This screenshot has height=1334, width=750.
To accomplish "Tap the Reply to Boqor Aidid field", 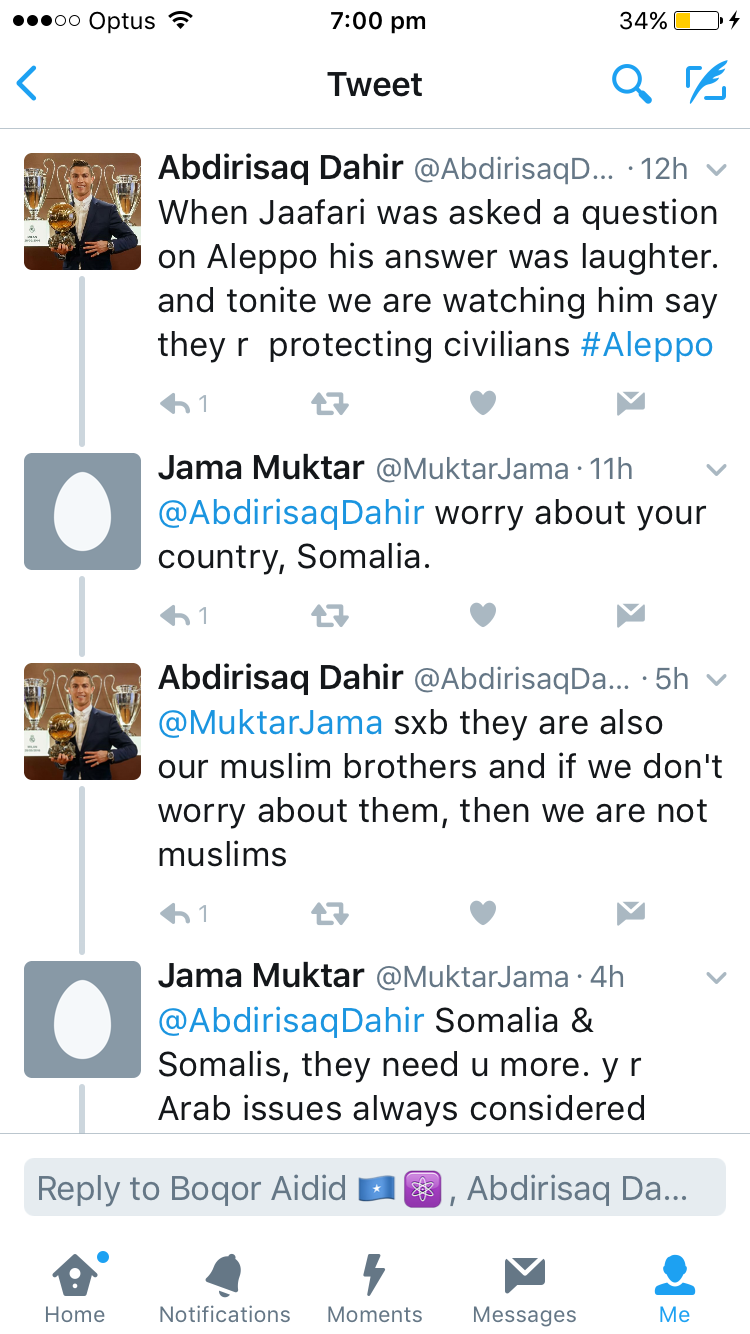I will click(x=374, y=1188).
